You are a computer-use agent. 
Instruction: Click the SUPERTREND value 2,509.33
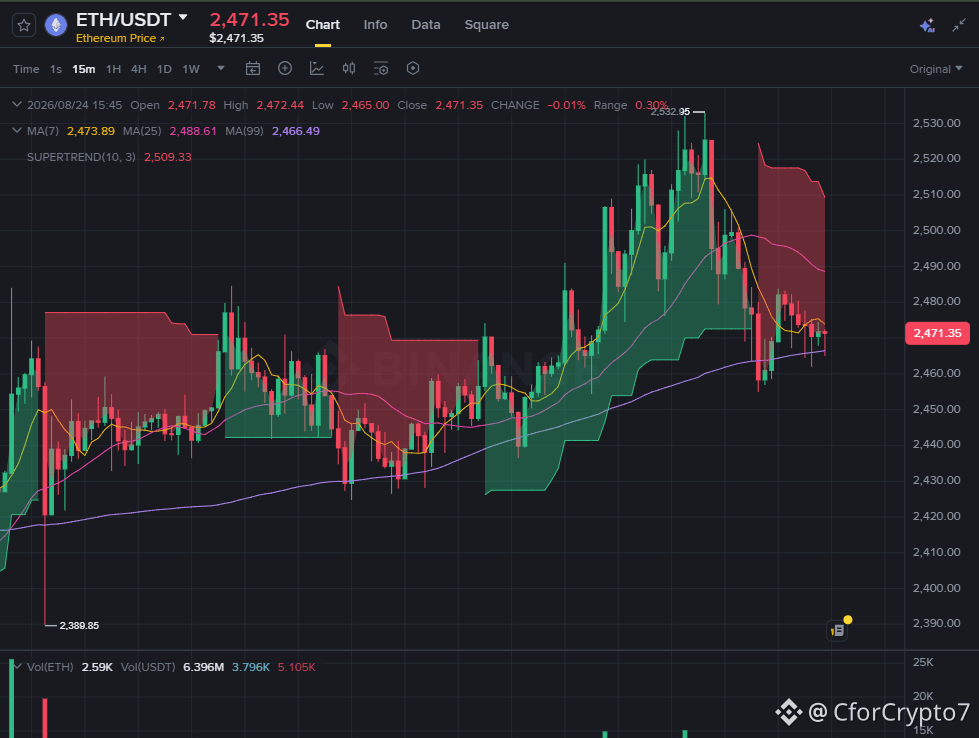coord(168,157)
